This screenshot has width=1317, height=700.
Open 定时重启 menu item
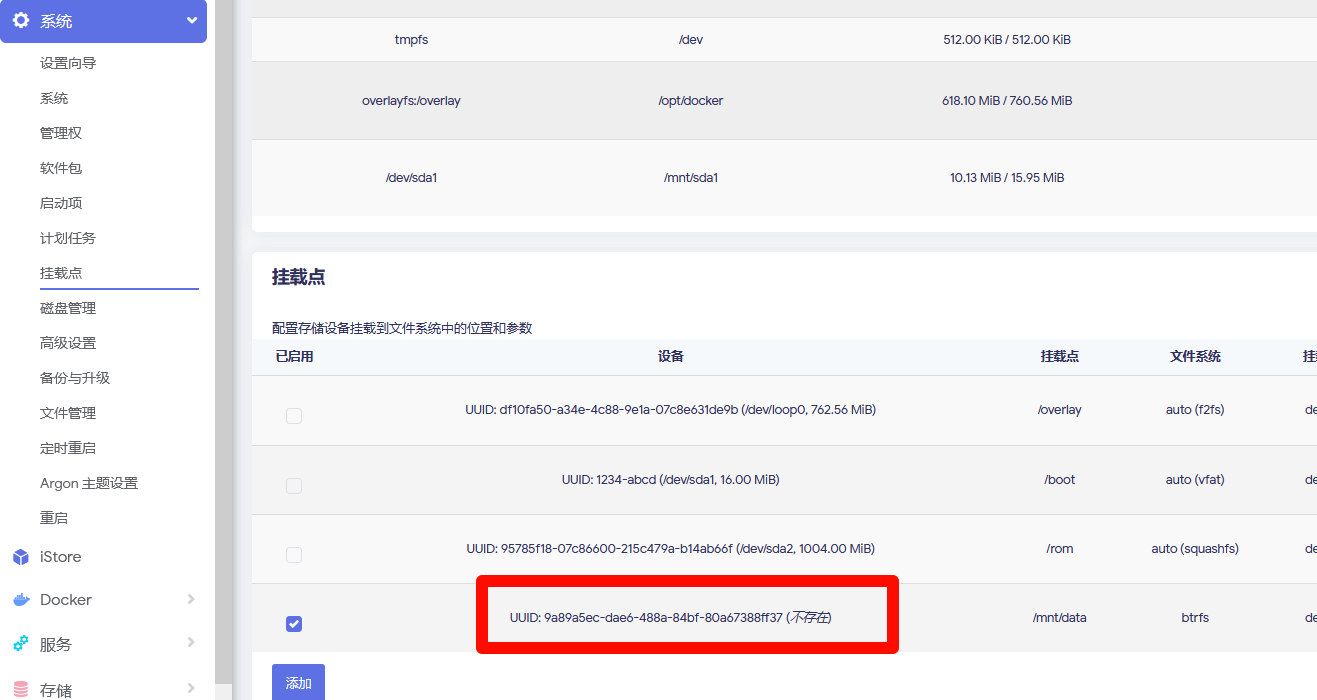click(68, 448)
